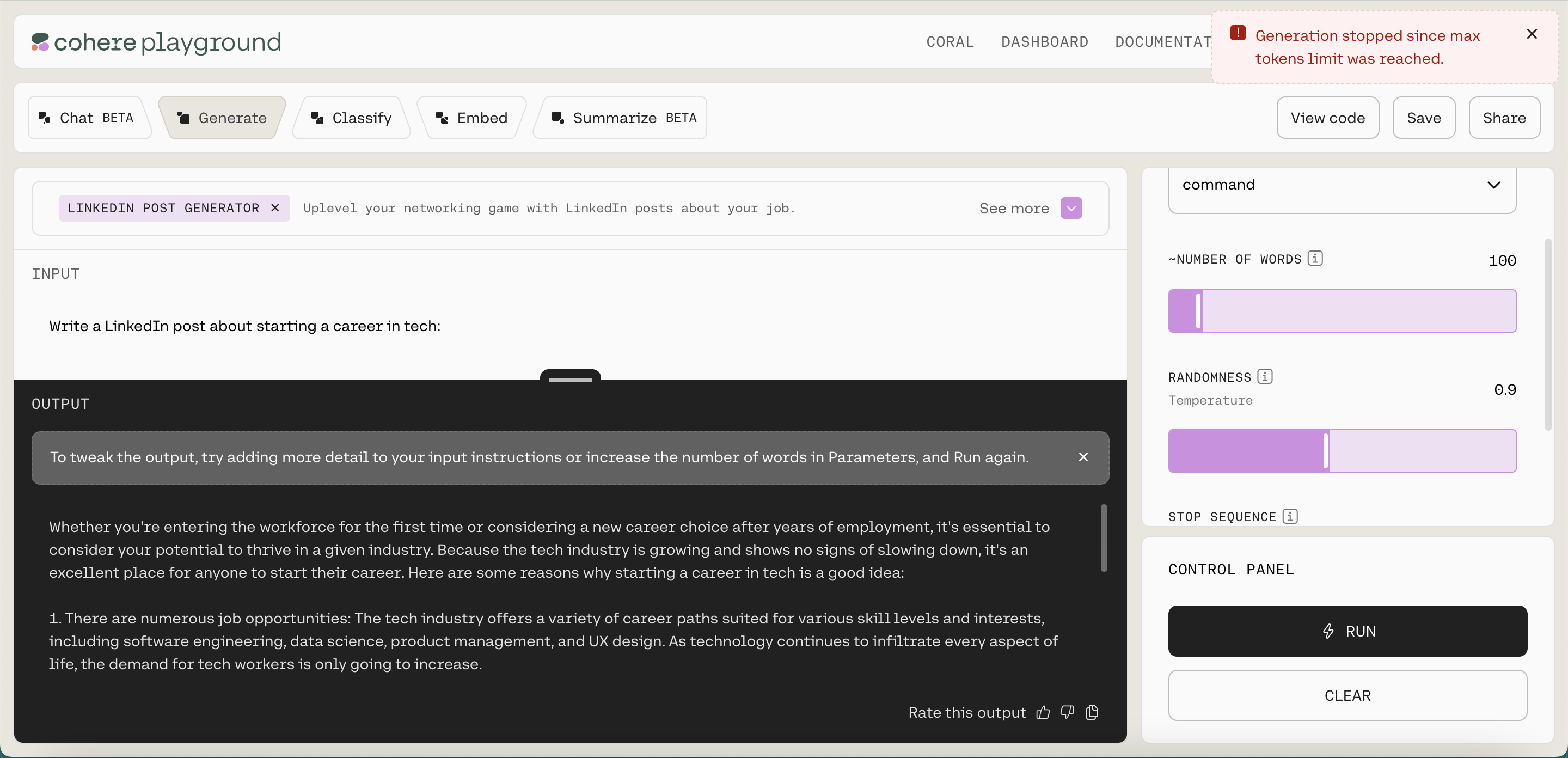Copy the output with the clipboard icon

click(x=1092, y=712)
